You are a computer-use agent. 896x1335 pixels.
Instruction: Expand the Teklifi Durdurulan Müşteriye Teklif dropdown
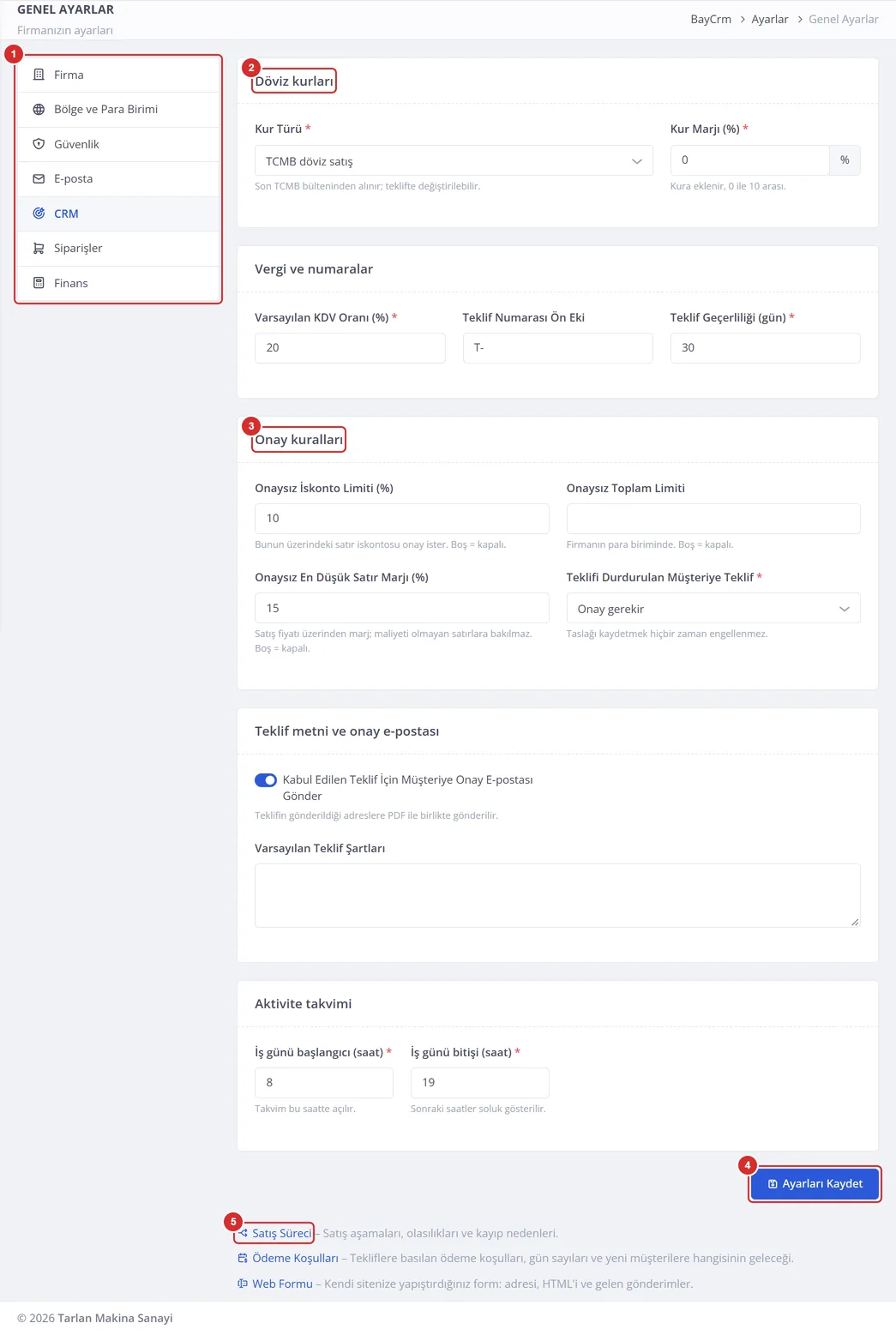tap(713, 609)
